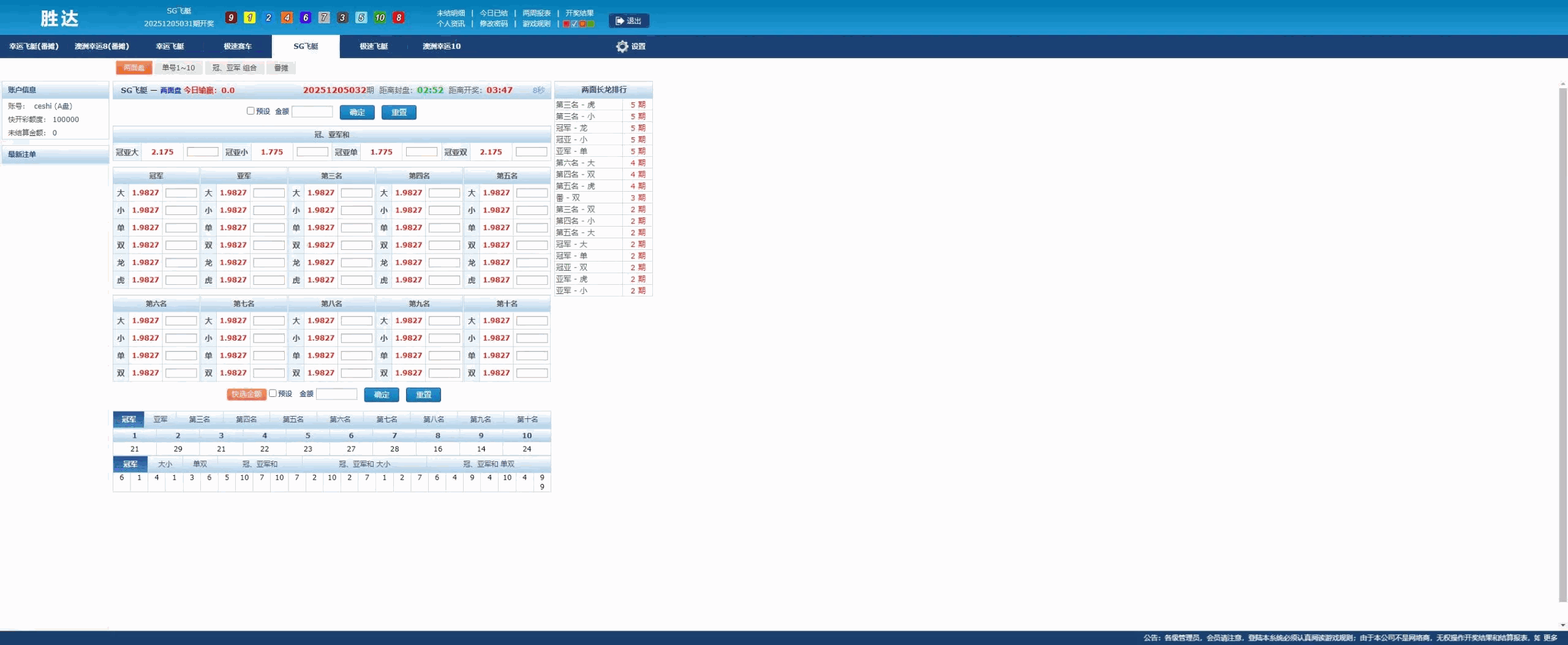Open the 快选金额 quick amount selector
1568x645 pixels.
pyautogui.click(x=246, y=394)
